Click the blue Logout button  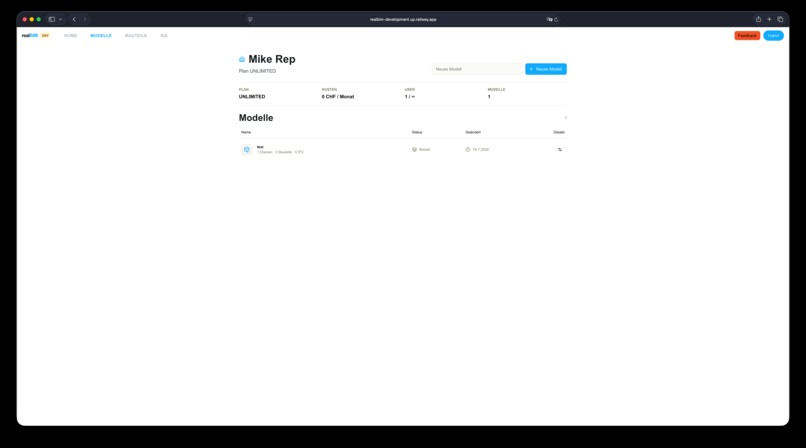pos(773,35)
